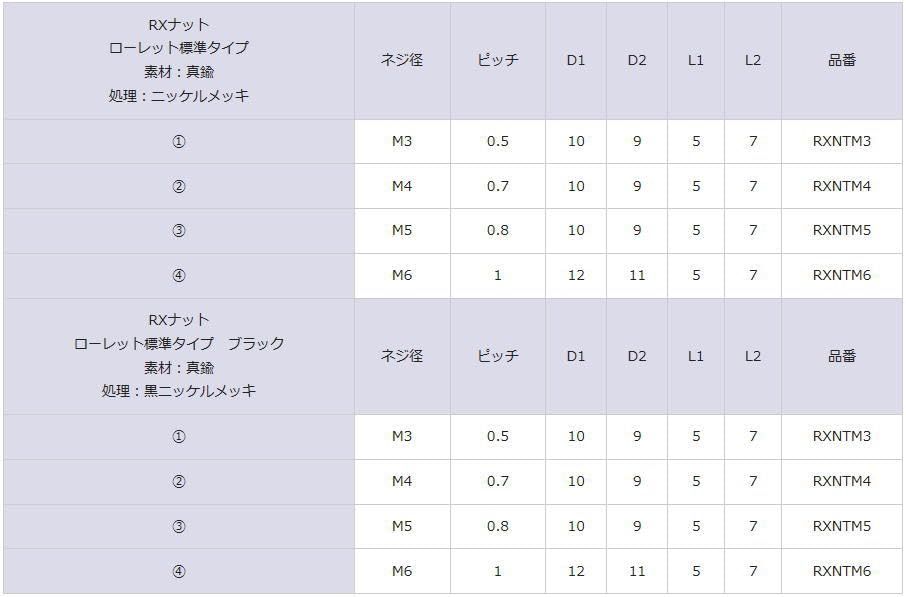Viewport: 906px width, 597px height.
Task: Click the 0.7 pitch value in the top table
Action: point(497,186)
